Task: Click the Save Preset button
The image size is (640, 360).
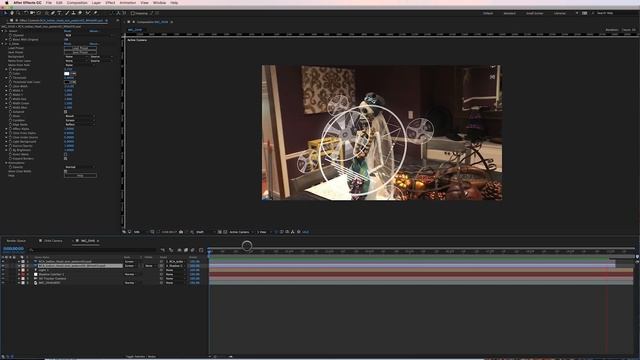Action: pos(80,52)
